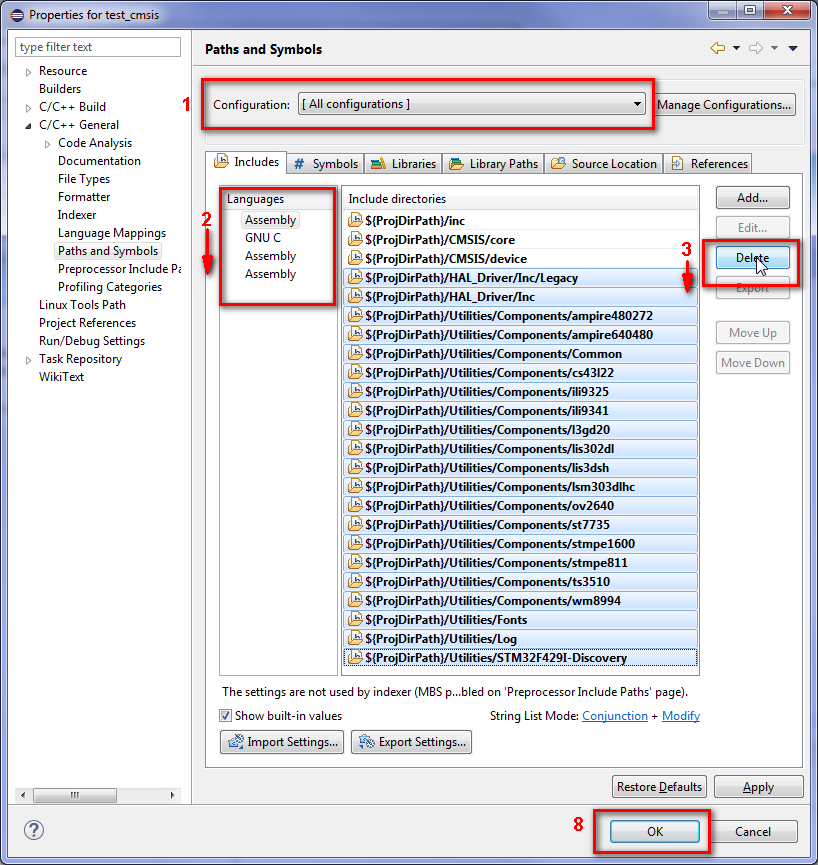The image size is (818, 865).
Task: Expand the Resource tree node
Action: 29,71
